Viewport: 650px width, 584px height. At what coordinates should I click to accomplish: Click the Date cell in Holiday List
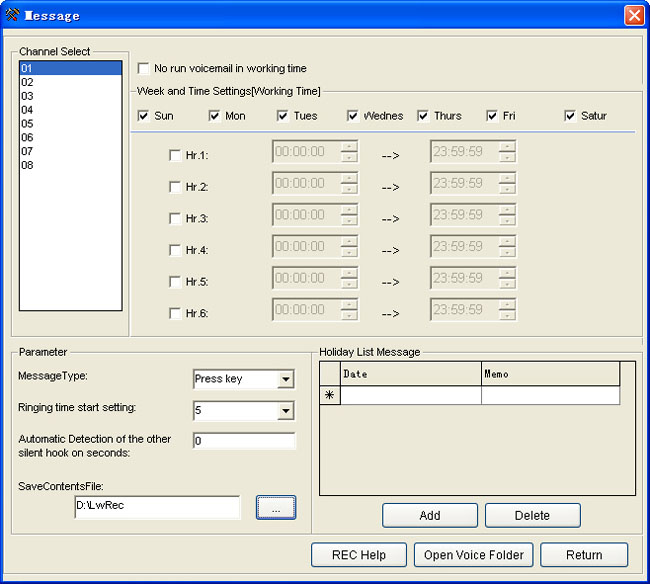[410, 396]
